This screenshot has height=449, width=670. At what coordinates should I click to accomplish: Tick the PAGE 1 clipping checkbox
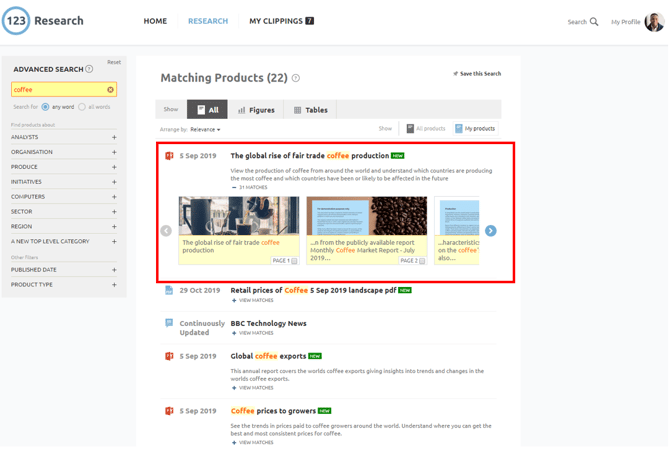(294, 261)
